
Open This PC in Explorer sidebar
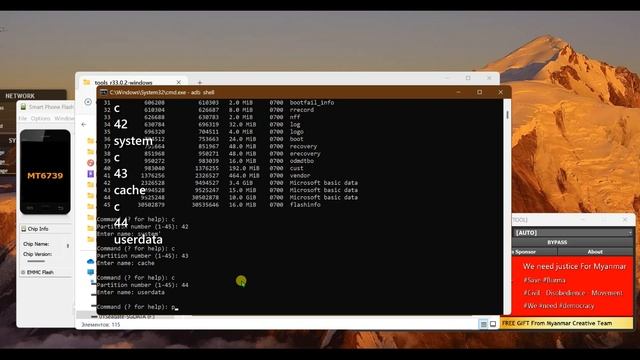91,272
